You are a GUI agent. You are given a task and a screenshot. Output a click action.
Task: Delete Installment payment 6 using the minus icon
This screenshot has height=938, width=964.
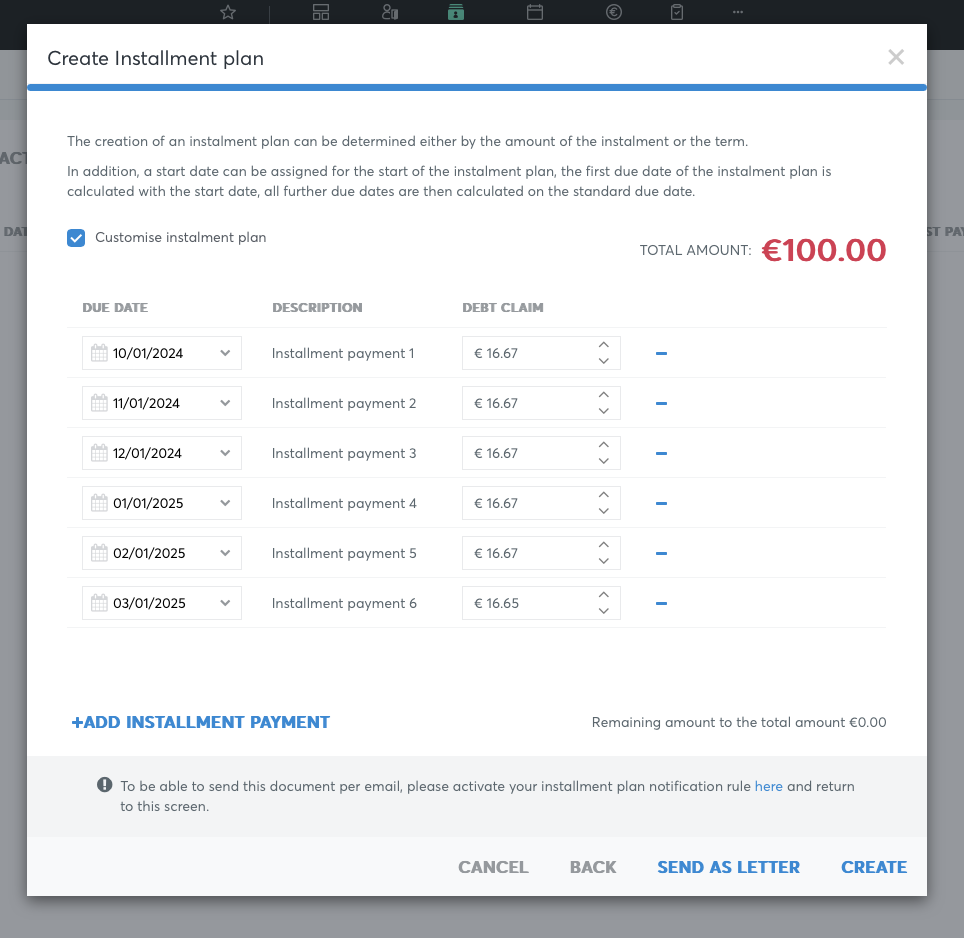pyautogui.click(x=661, y=604)
